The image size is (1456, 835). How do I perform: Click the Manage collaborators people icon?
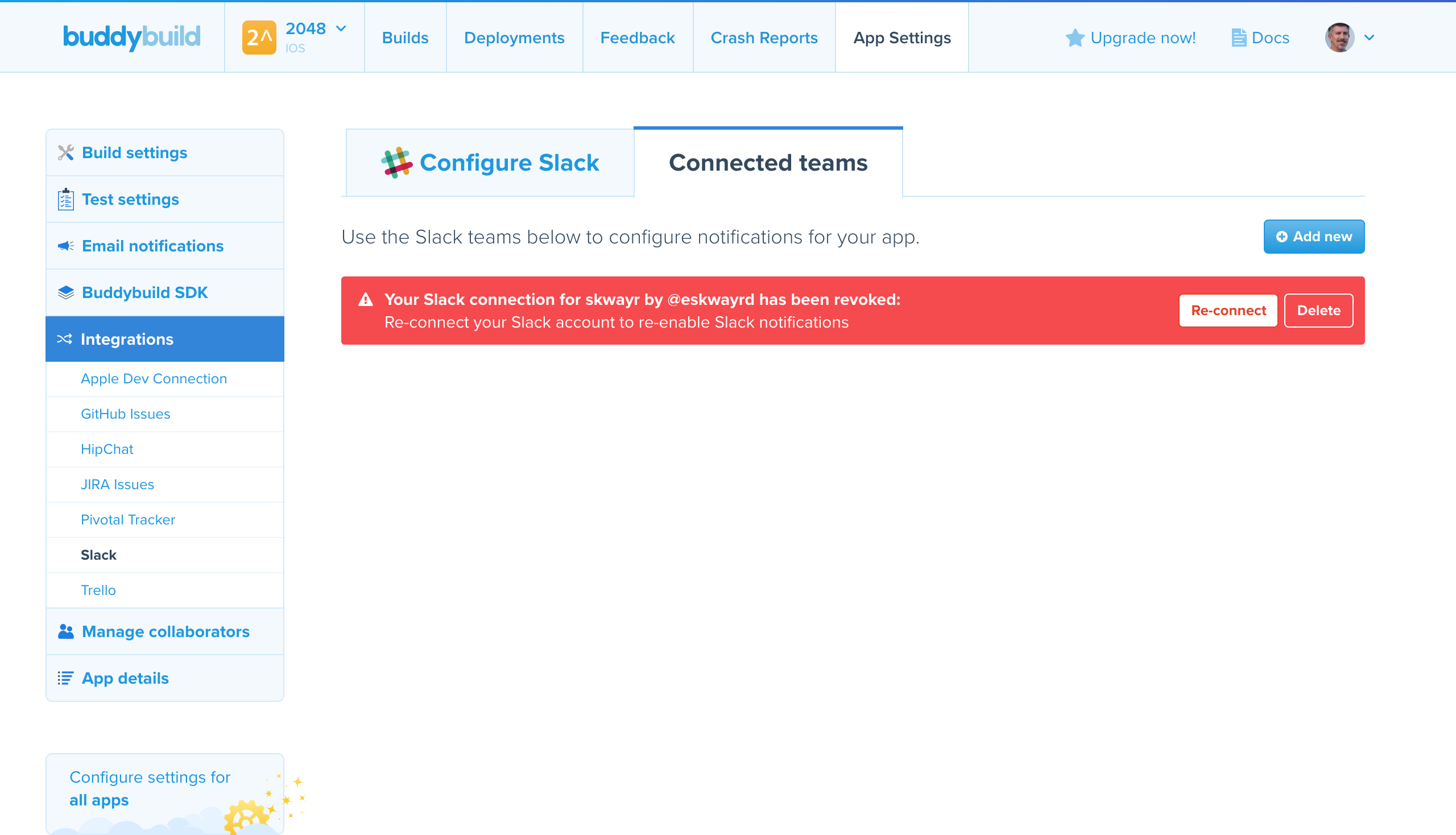click(65, 631)
